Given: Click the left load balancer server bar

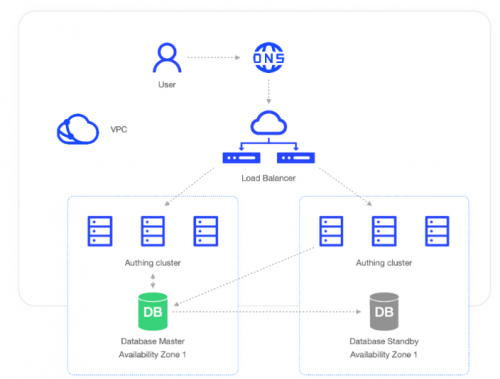Looking at the screenshot, I should pos(241,158).
